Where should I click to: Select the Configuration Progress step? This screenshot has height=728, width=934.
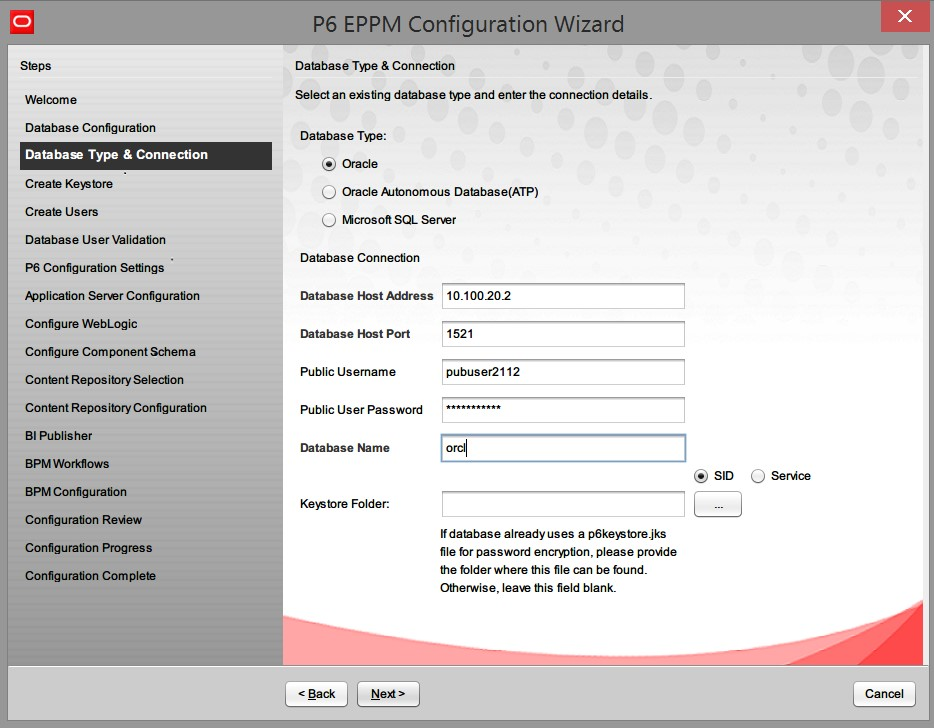coord(88,547)
